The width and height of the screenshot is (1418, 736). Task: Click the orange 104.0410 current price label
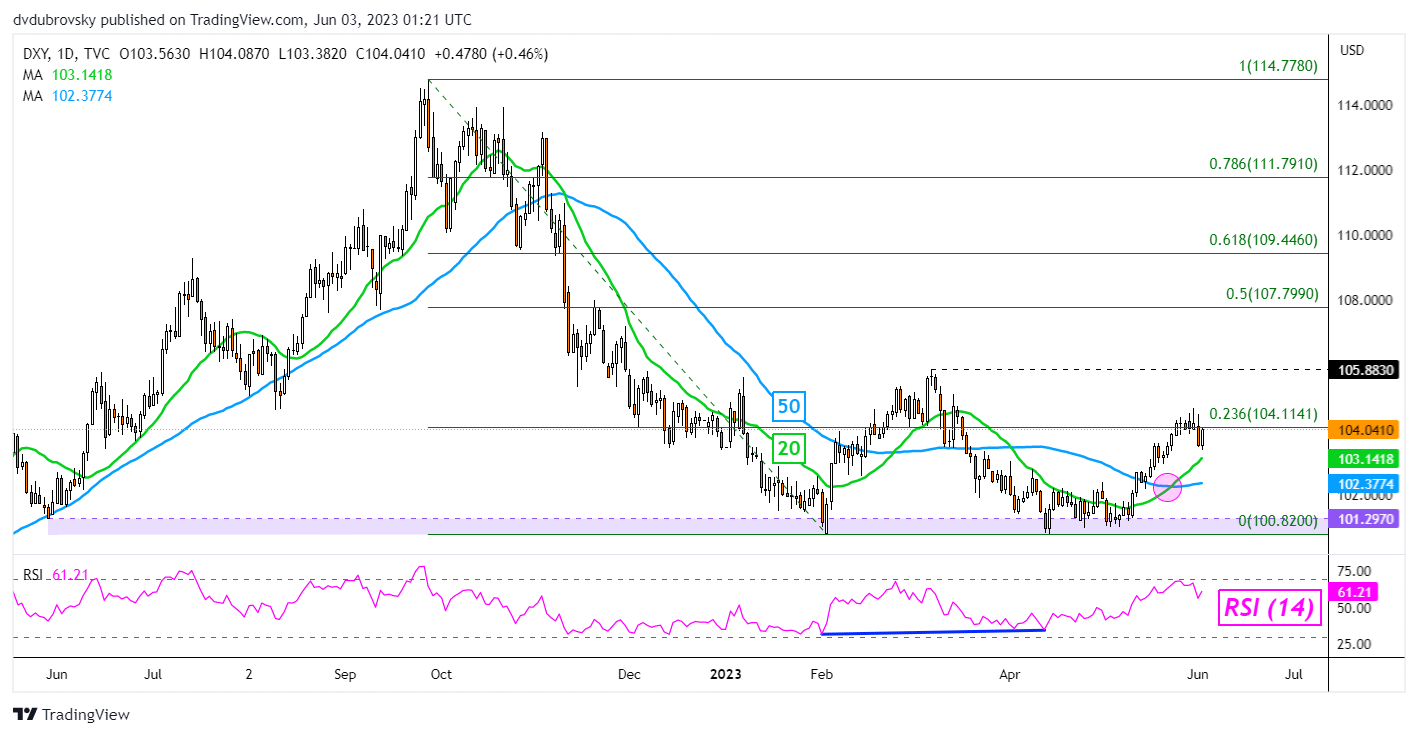point(1366,430)
